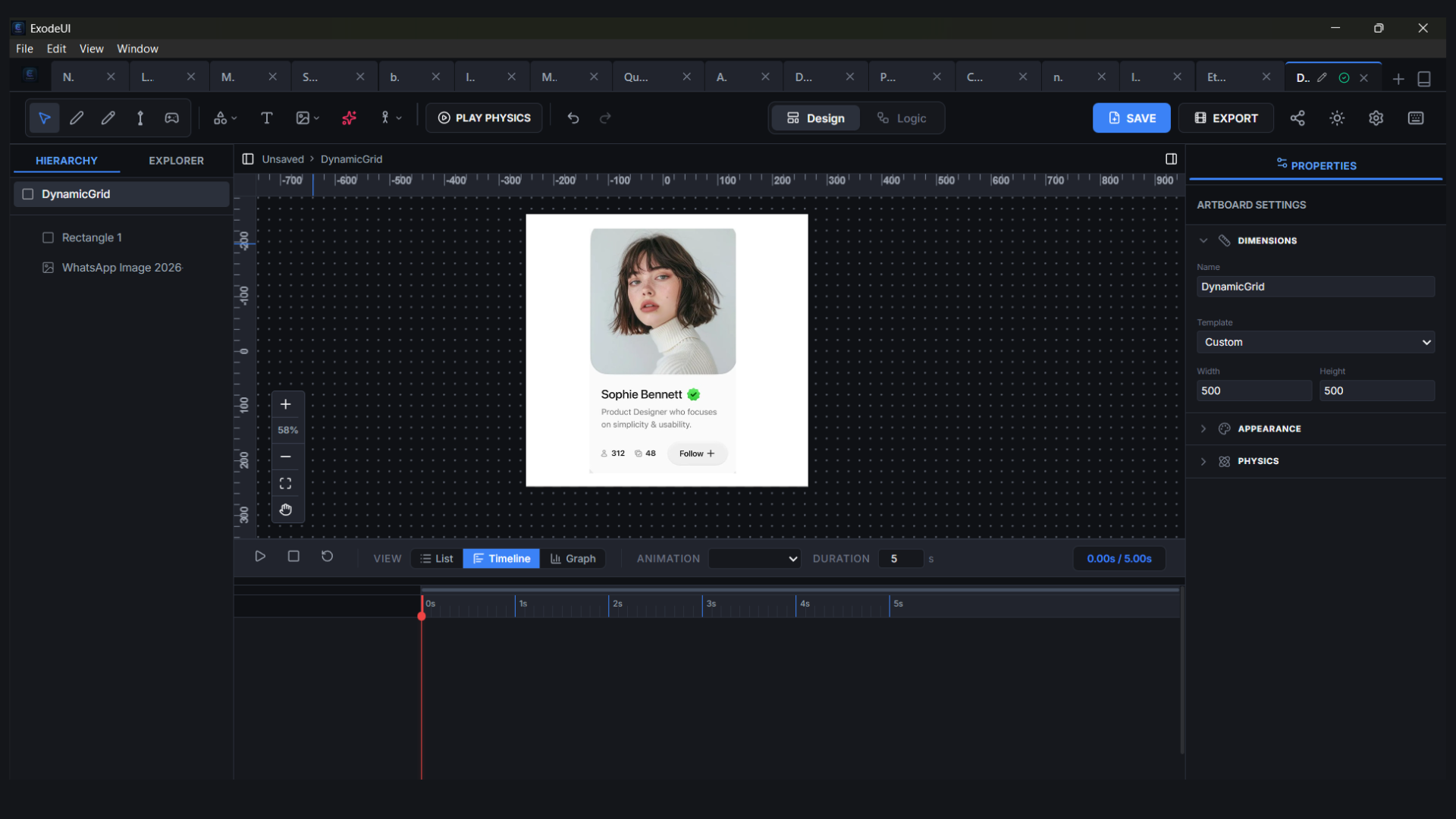Switch to Logic mode
The image size is (1456, 819).
pos(902,118)
